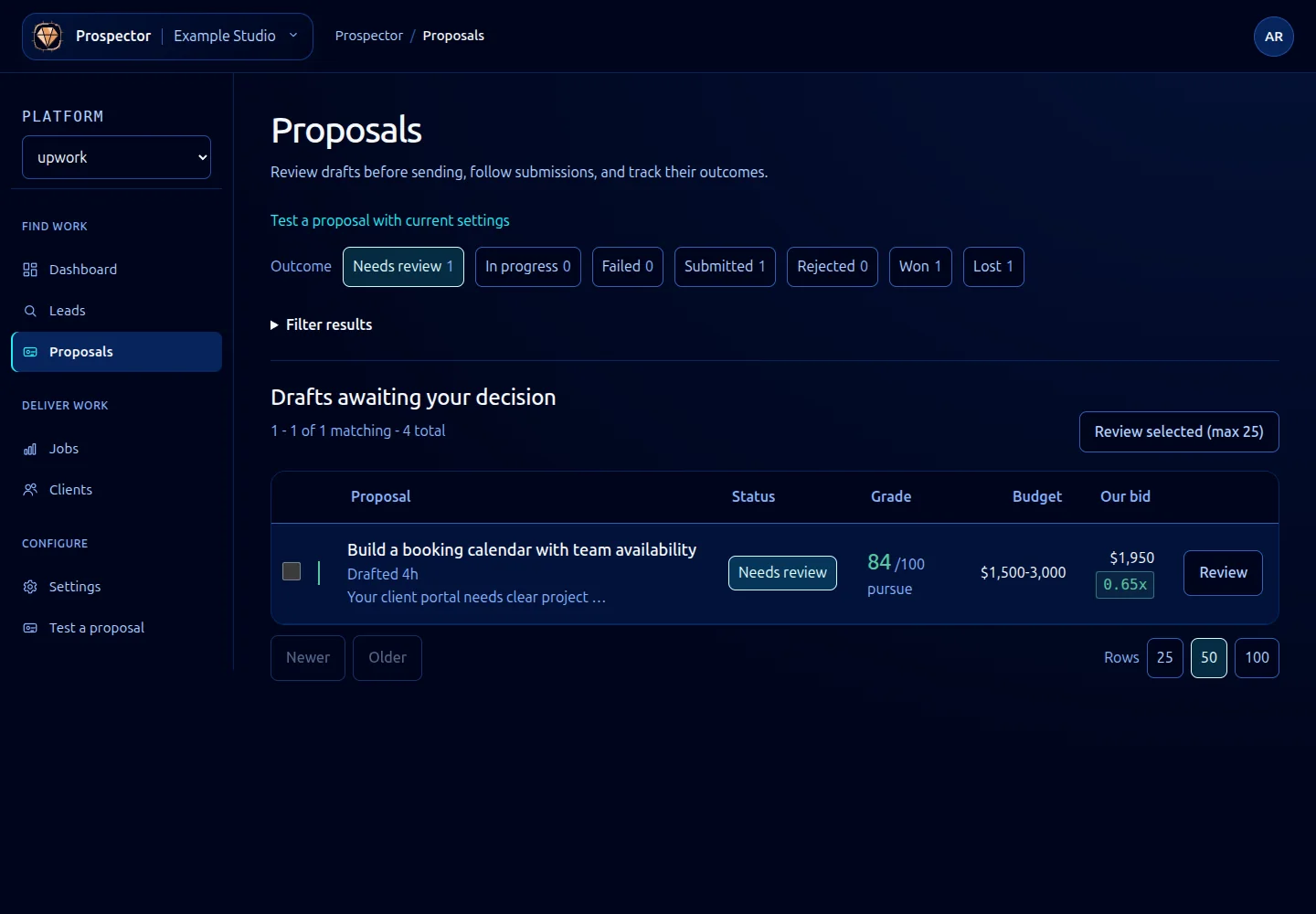Image resolution: width=1316 pixels, height=914 pixels.
Task: Click the Drafted 4h timestamp
Action: [383, 574]
